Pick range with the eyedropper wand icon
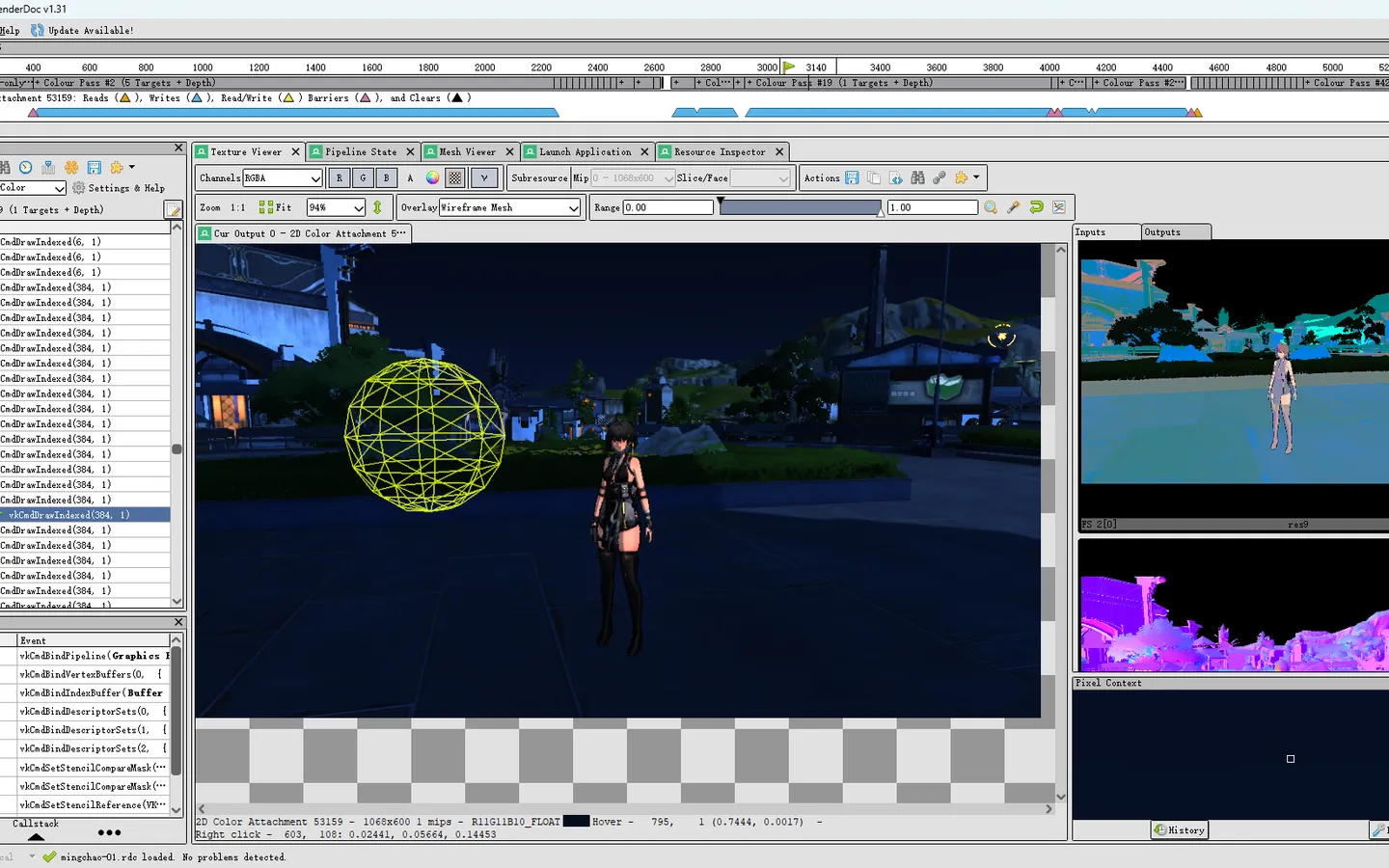The width and height of the screenshot is (1389, 868). [x=1014, y=207]
